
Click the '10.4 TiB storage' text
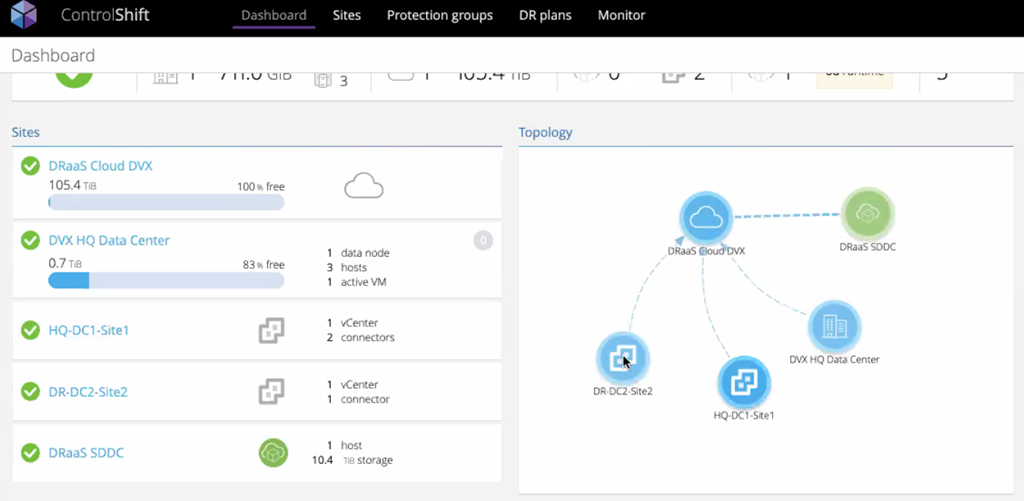tap(353, 461)
